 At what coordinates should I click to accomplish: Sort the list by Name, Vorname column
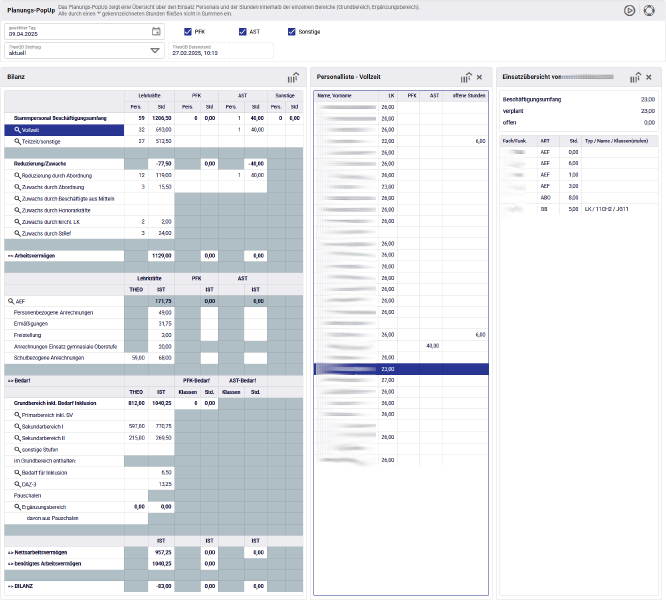point(335,95)
